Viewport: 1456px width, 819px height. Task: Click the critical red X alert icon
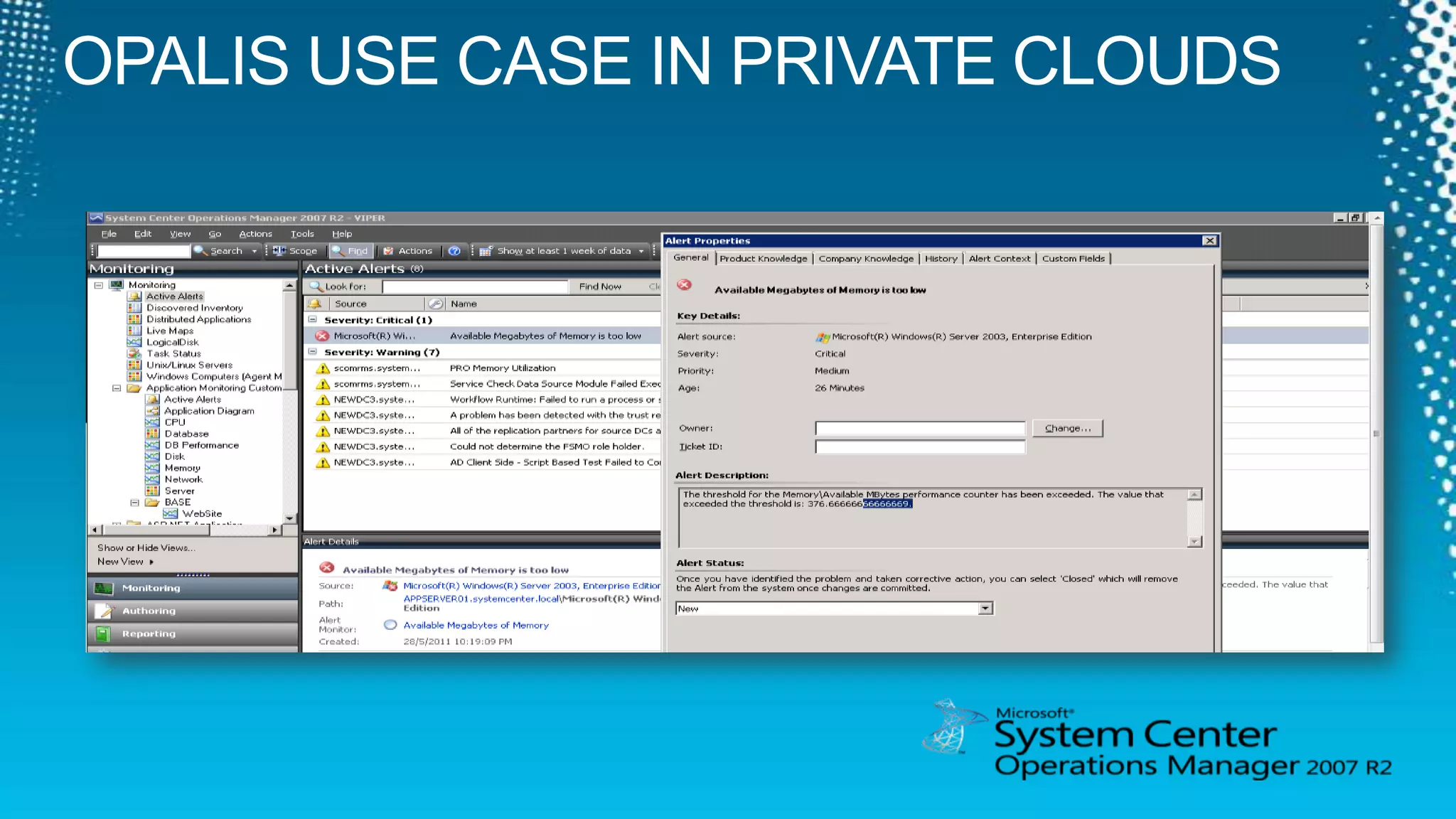322,336
